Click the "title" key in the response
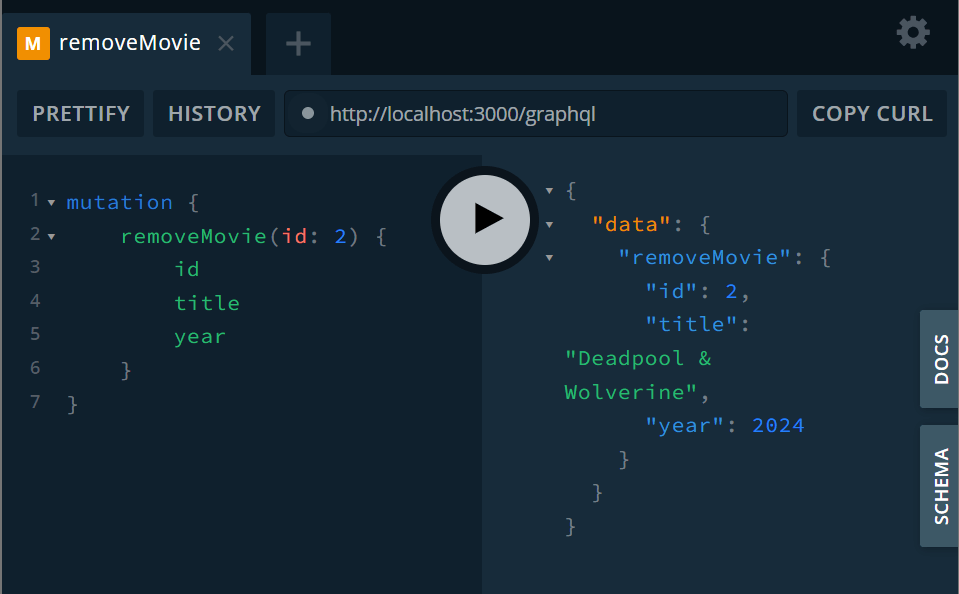Screen dimensions: 959x594 coord(692,324)
